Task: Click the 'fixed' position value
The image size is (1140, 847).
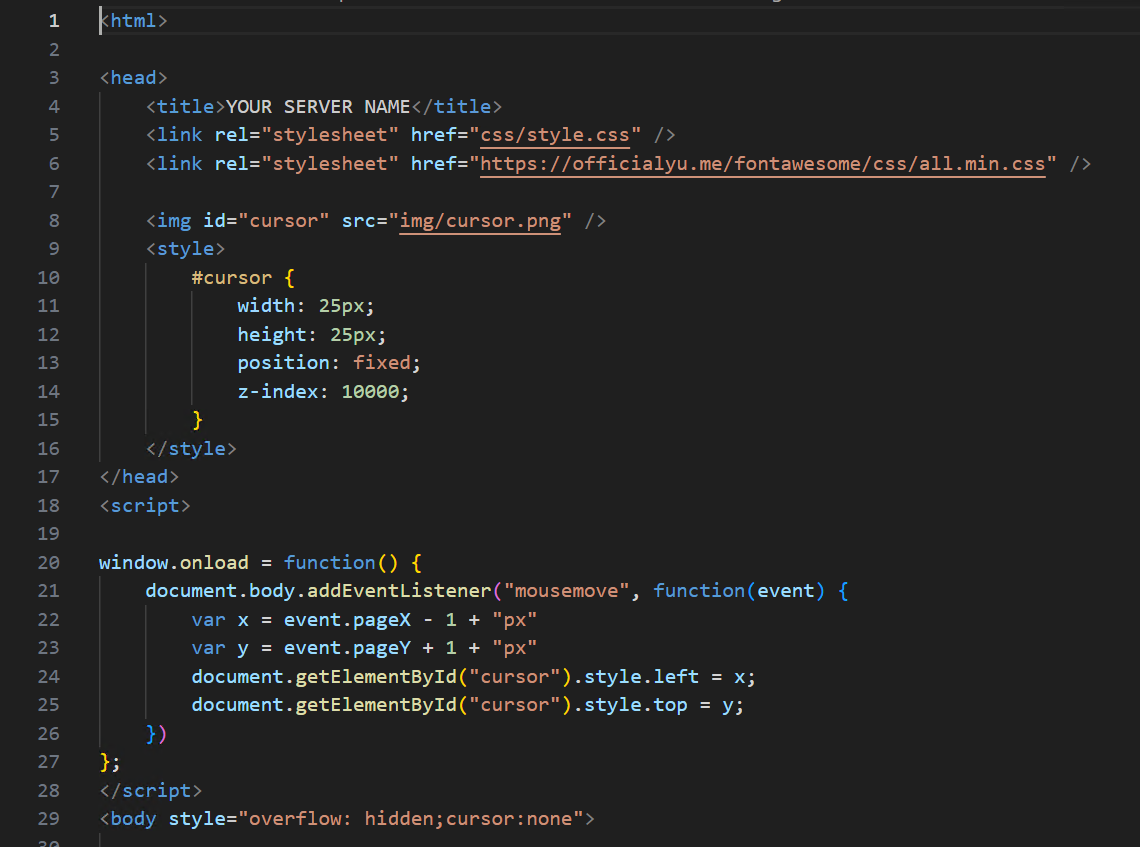Action: (x=382, y=363)
